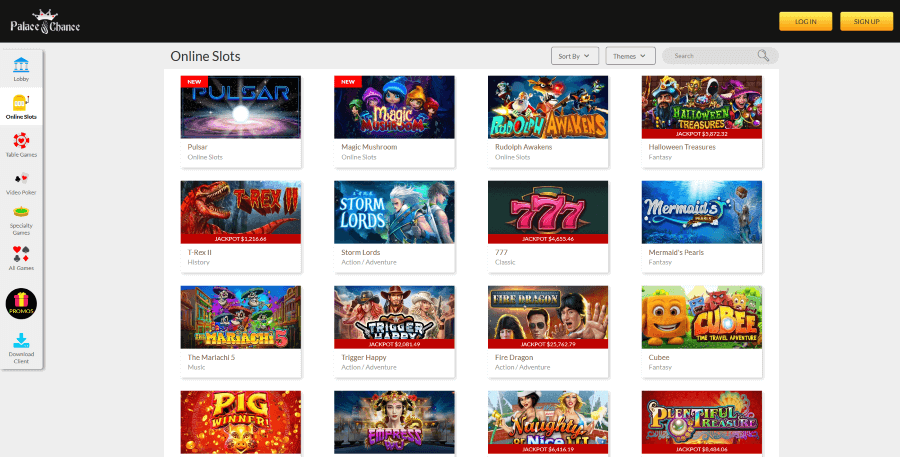Click the Fire Dragon title text
900x457 pixels.
tap(514, 357)
